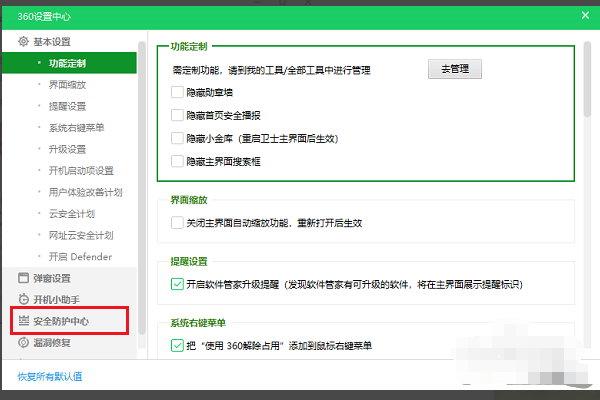Check the 隐藏首页安全播报 option
600x400 pixels.
point(177,115)
